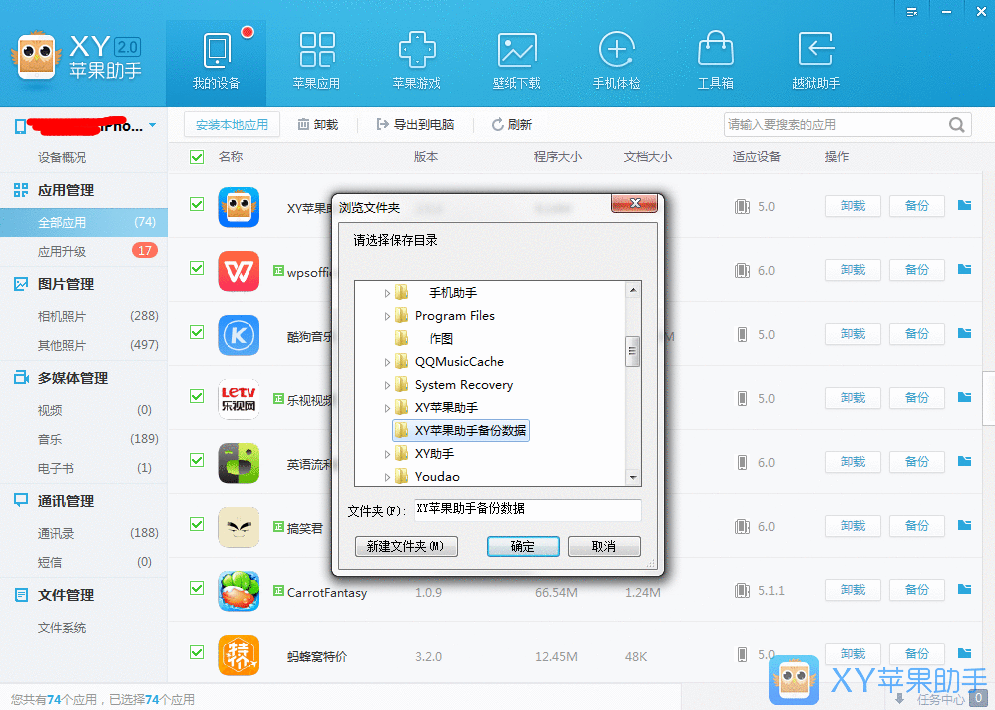Screen dimensions: 995x710
Task: Create a new folder with 新建文件夹
Action: coord(404,547)
